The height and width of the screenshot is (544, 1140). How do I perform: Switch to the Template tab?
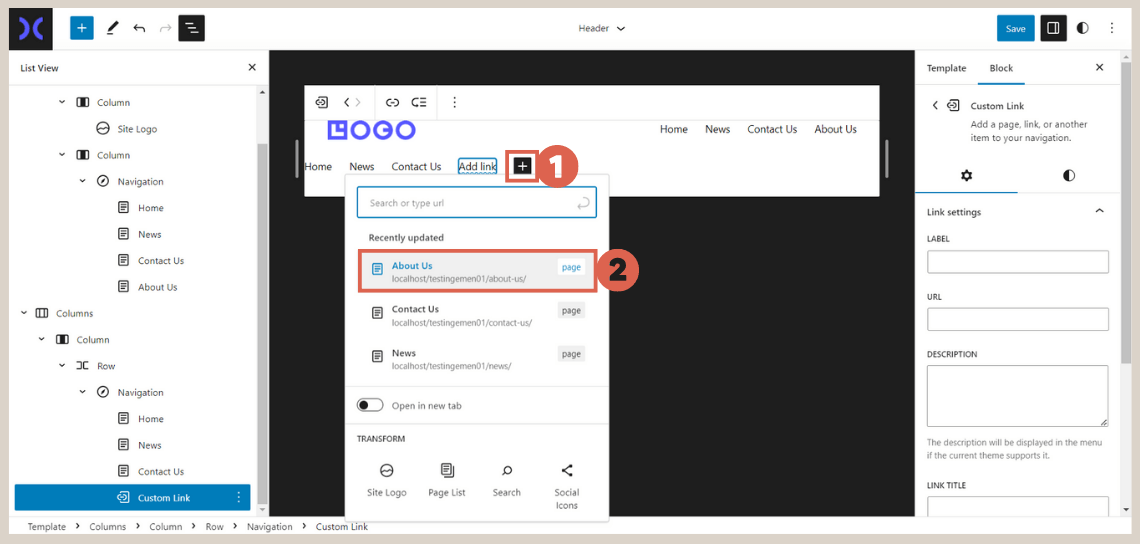click(x=946, y=68)
